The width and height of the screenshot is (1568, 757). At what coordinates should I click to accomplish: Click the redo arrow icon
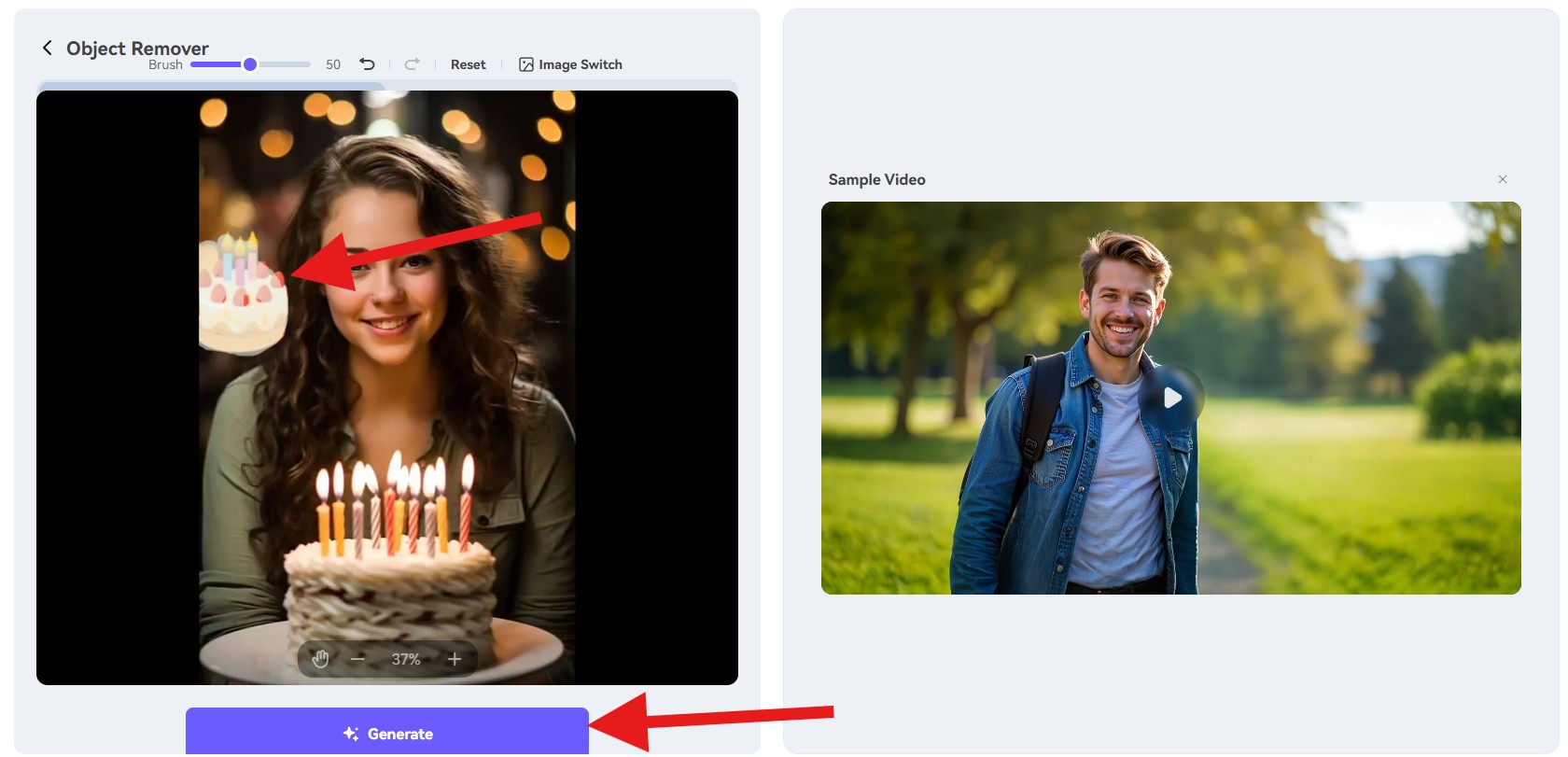412,64
